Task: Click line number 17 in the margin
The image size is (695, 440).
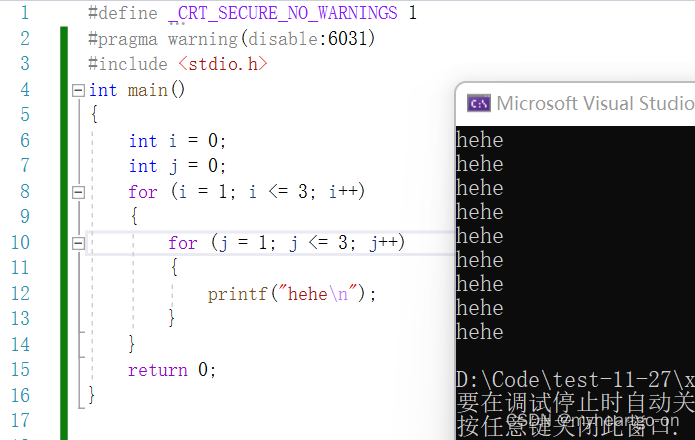Action: 20,420
